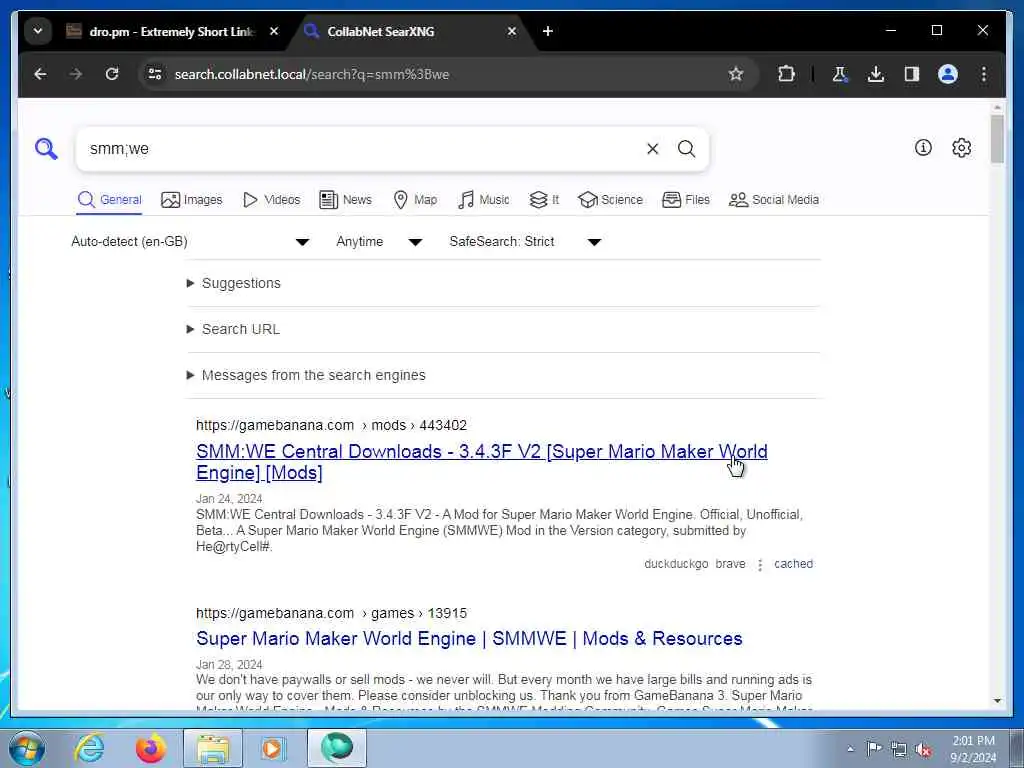Click the gamebanana.com mods 443402 URL

click(331, 425)
